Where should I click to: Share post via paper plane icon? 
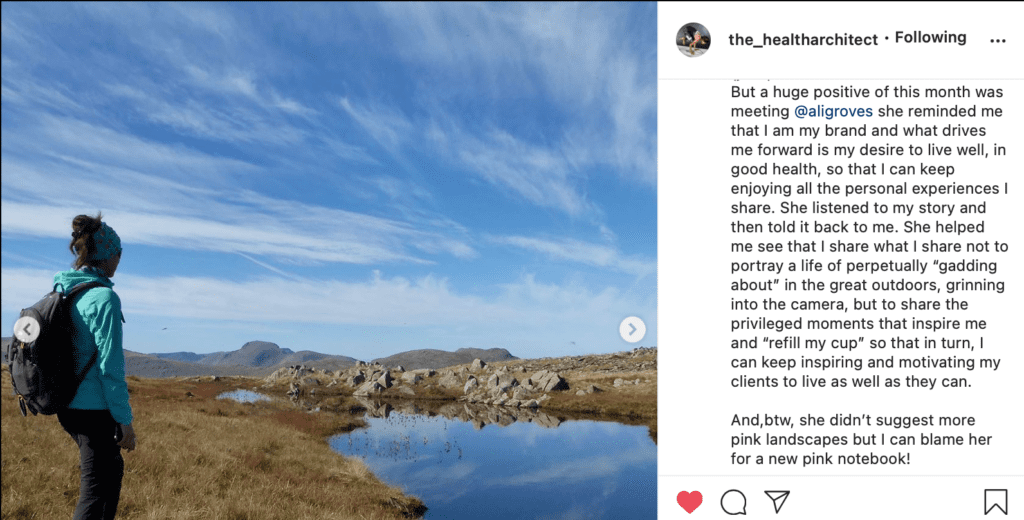coord(777,501)
